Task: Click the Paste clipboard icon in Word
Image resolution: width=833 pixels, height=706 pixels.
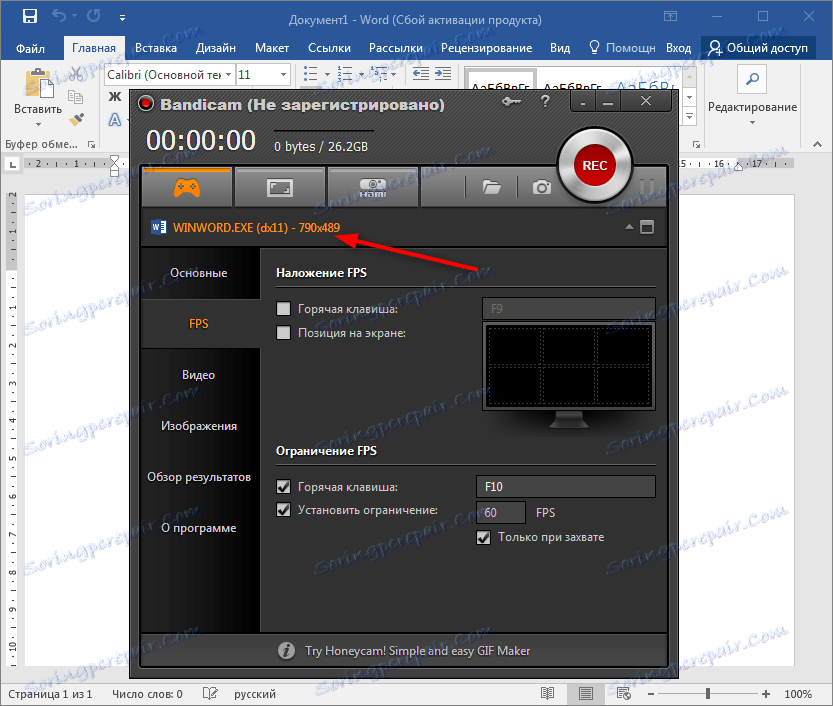Action: point(39,83)
